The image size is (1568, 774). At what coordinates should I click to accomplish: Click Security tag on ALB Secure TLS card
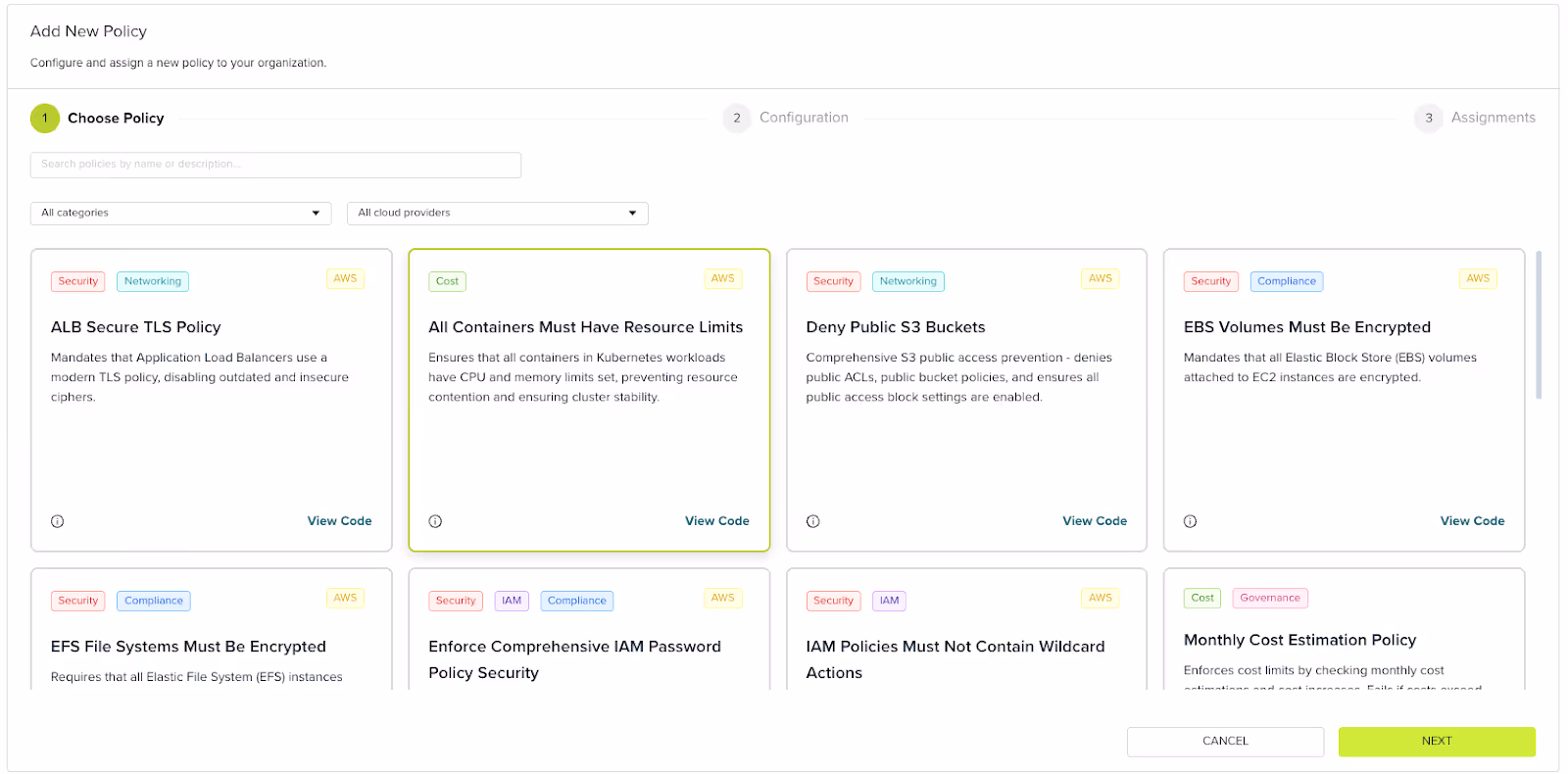click(78, 281)
